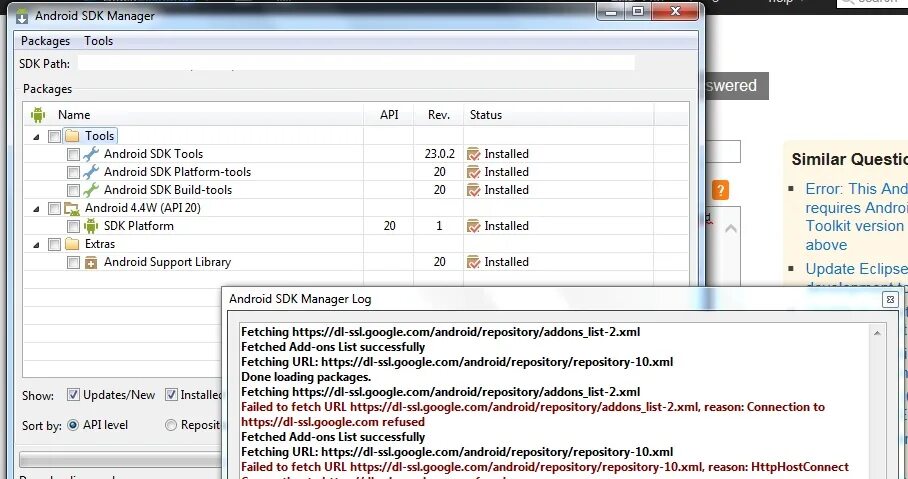Click the wrench icon for Android SDK Tools
This screenshot has width=908, height=479.
(91, 154)
